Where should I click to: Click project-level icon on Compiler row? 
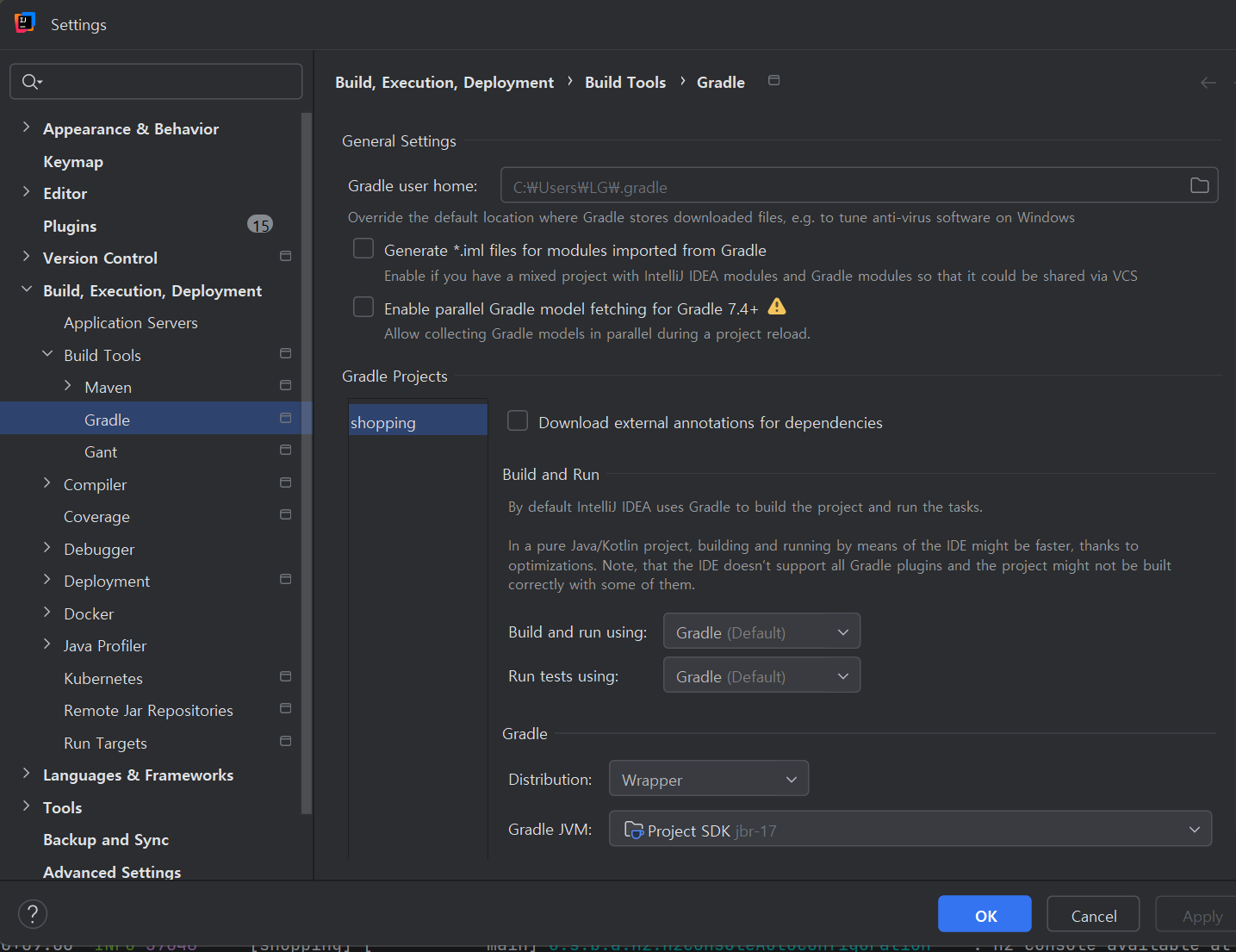tap(286, 482)
